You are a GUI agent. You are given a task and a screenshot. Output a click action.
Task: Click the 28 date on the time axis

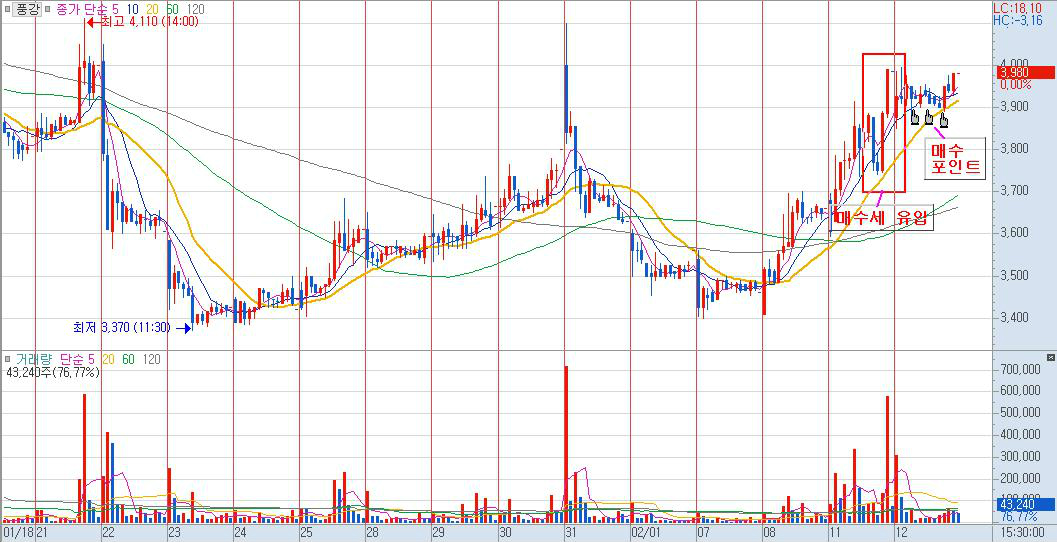tap(373, 533)
